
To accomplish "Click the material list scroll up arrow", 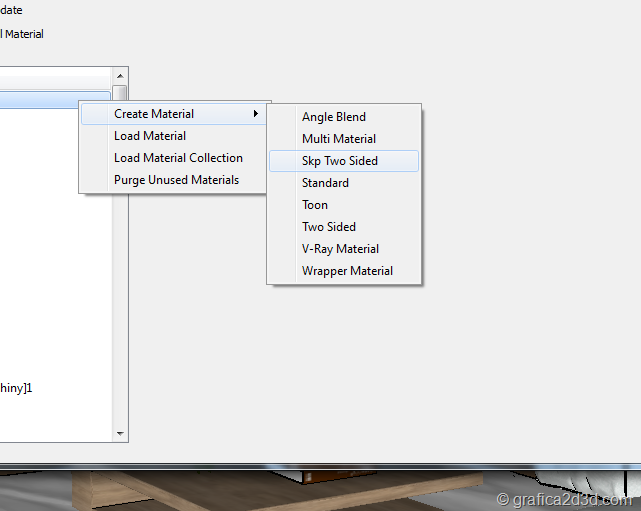I will (120, 76).
